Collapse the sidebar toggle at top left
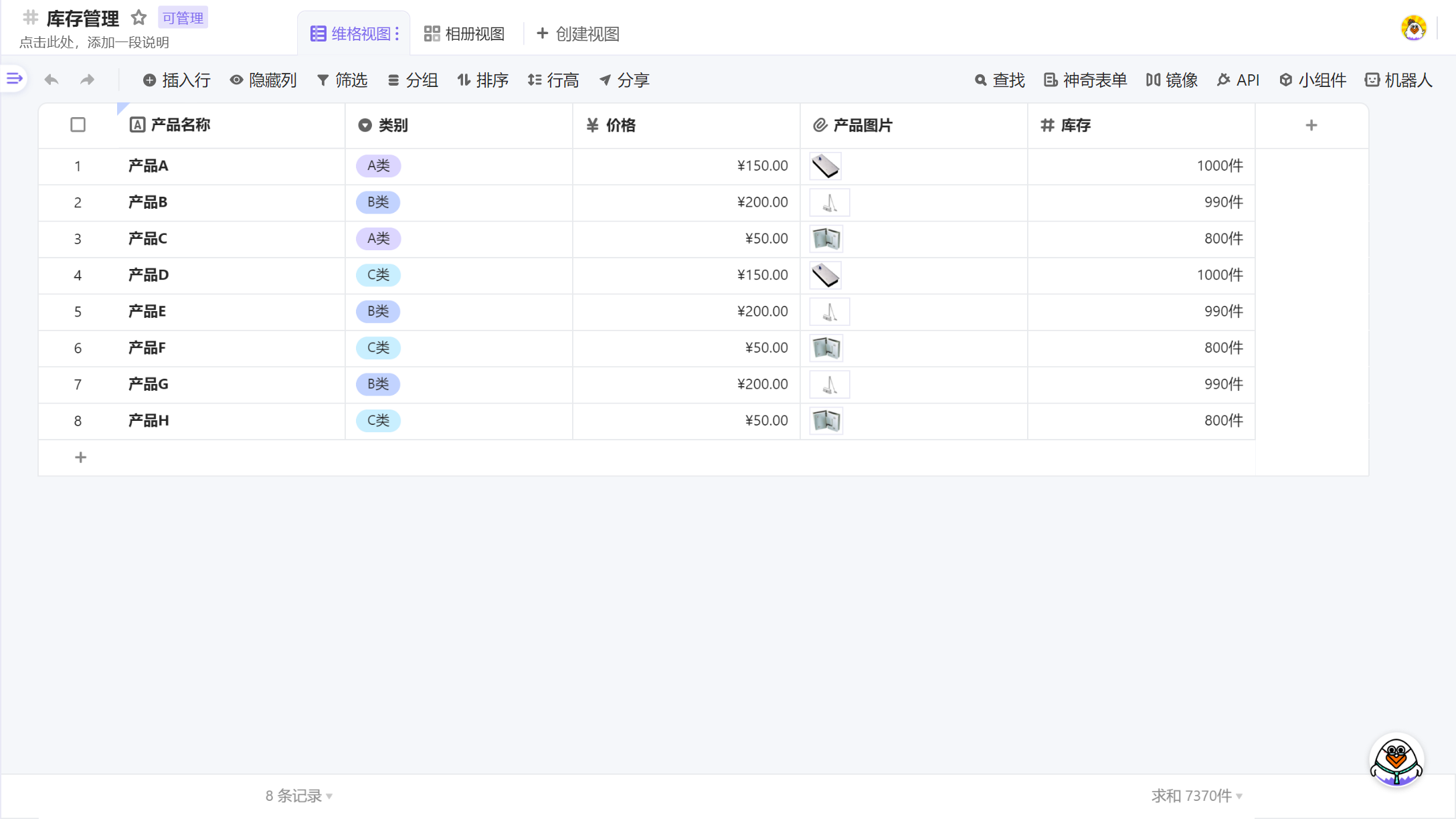 [13, 78]
